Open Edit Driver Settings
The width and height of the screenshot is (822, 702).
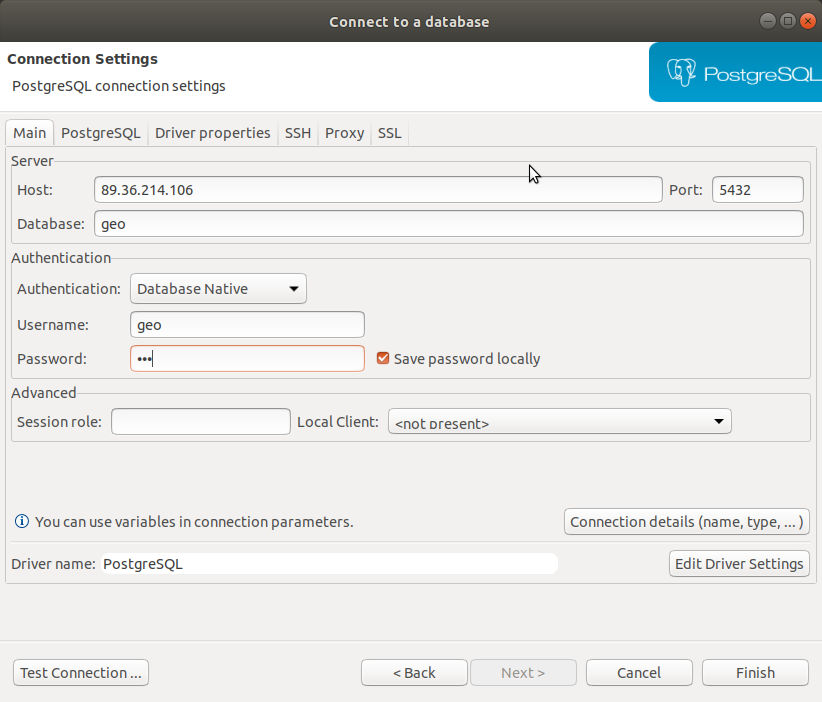pyautogui.click(x=739, y=564)
